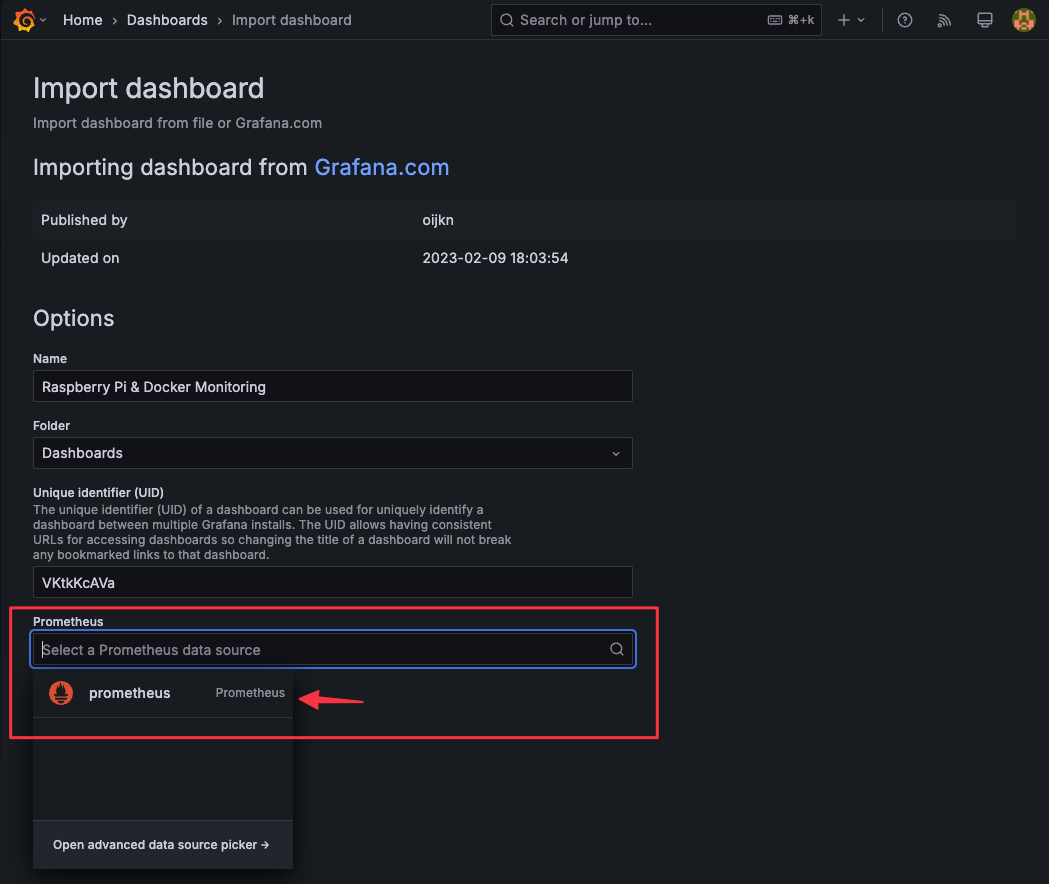
Task: Open the help question mark icon
Action: 905,20
